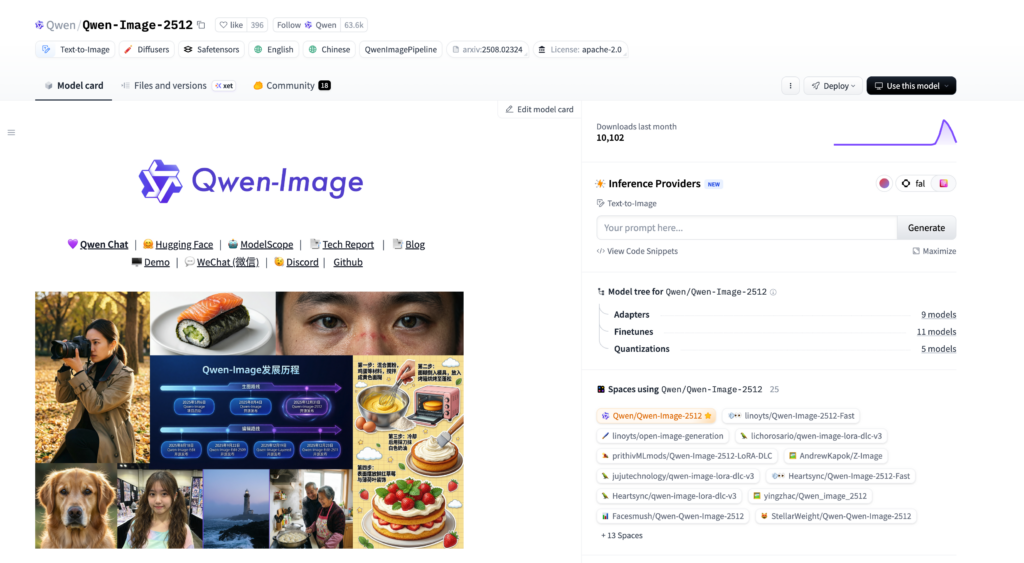Maximize the inference widget
The height and width of the screenshot is (563, 1024).
pos(934,251)
